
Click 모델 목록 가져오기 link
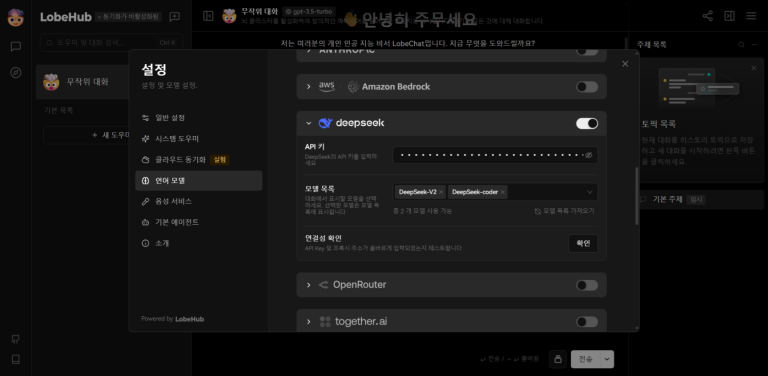564,211
